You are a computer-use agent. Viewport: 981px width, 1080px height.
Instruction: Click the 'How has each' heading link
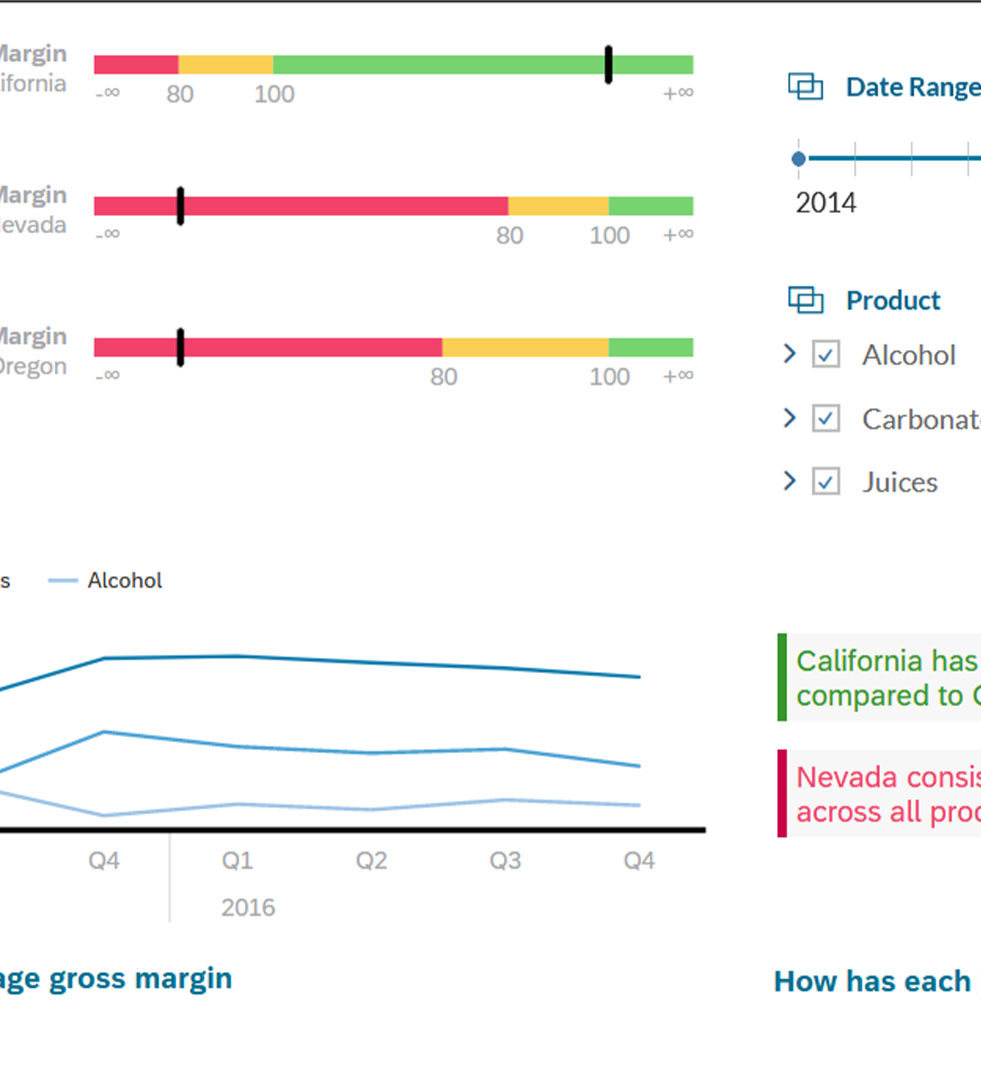(872, 981)
